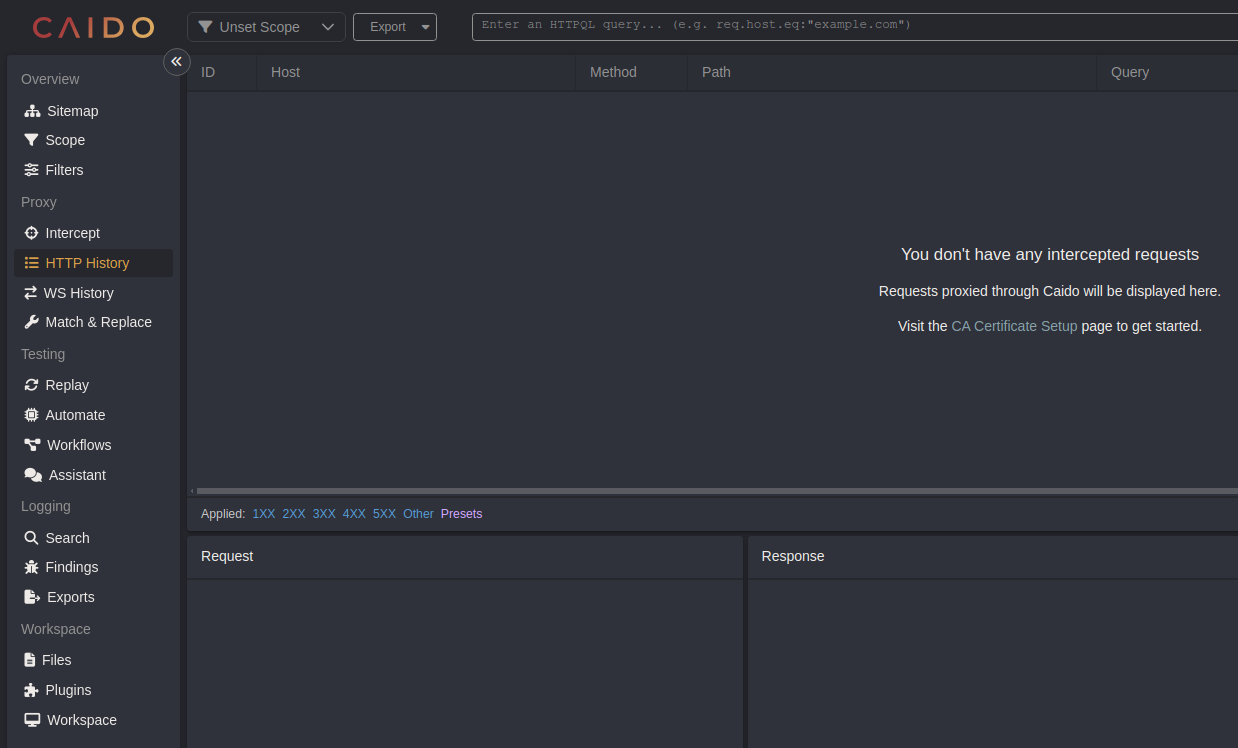Toggle the 1XX status filter

(x=264, y=514)
